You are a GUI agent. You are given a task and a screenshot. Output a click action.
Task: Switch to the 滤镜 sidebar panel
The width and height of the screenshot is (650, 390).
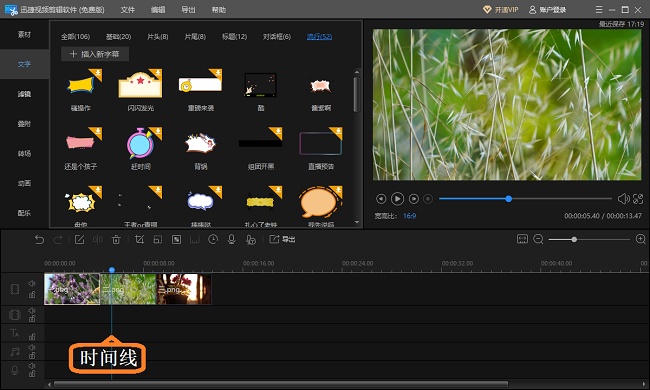coord(24,94)
